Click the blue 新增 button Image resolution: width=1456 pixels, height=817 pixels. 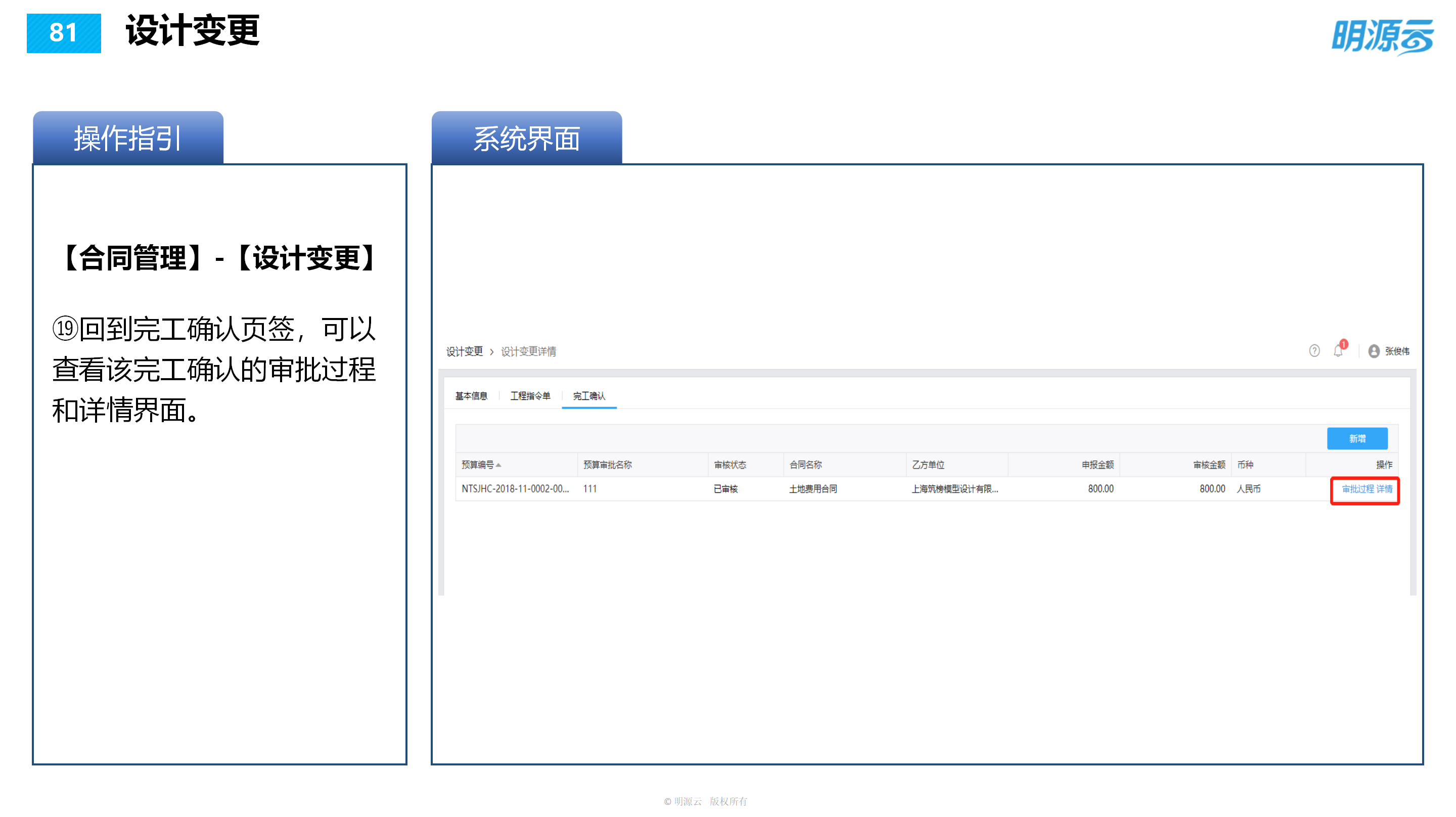point(1357,438)
